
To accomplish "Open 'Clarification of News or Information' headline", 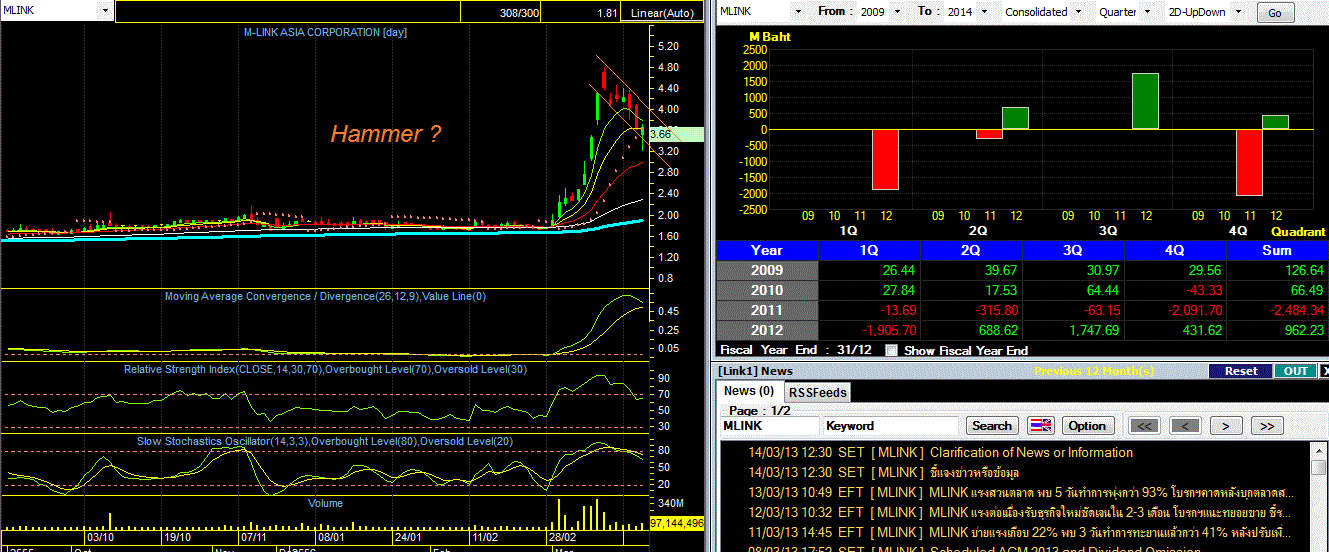I will (1031, 452).
